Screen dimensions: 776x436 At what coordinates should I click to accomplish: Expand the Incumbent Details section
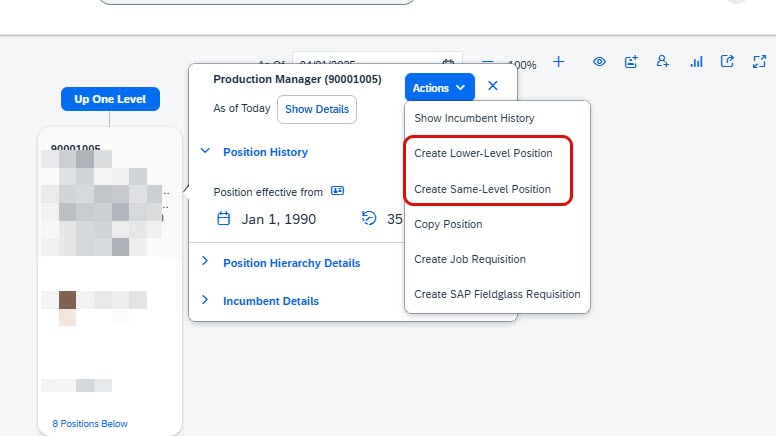[205, 300]
